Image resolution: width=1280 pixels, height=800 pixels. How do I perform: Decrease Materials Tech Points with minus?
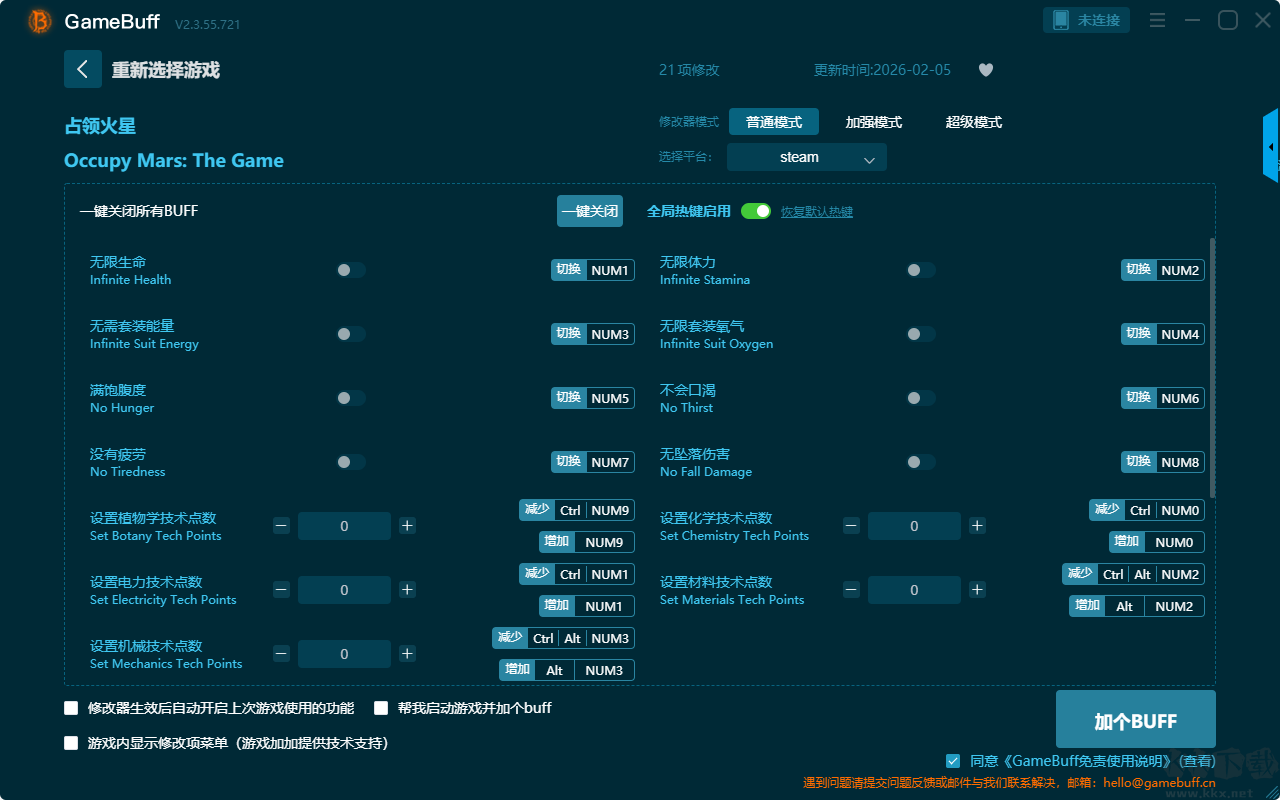point(851,590)
